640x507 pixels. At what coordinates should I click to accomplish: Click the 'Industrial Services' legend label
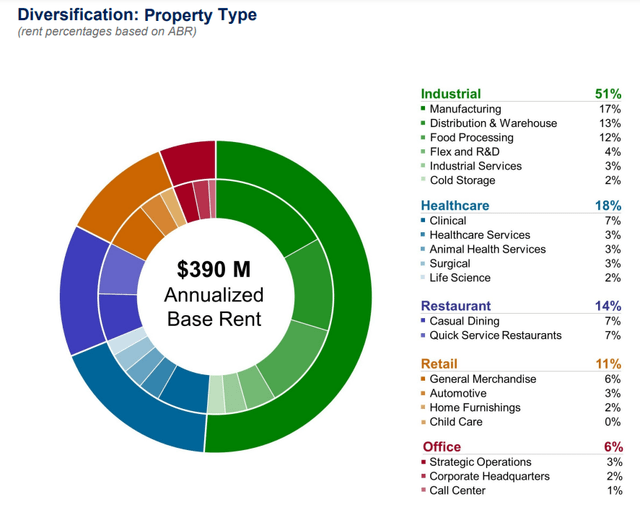(476, 166)
